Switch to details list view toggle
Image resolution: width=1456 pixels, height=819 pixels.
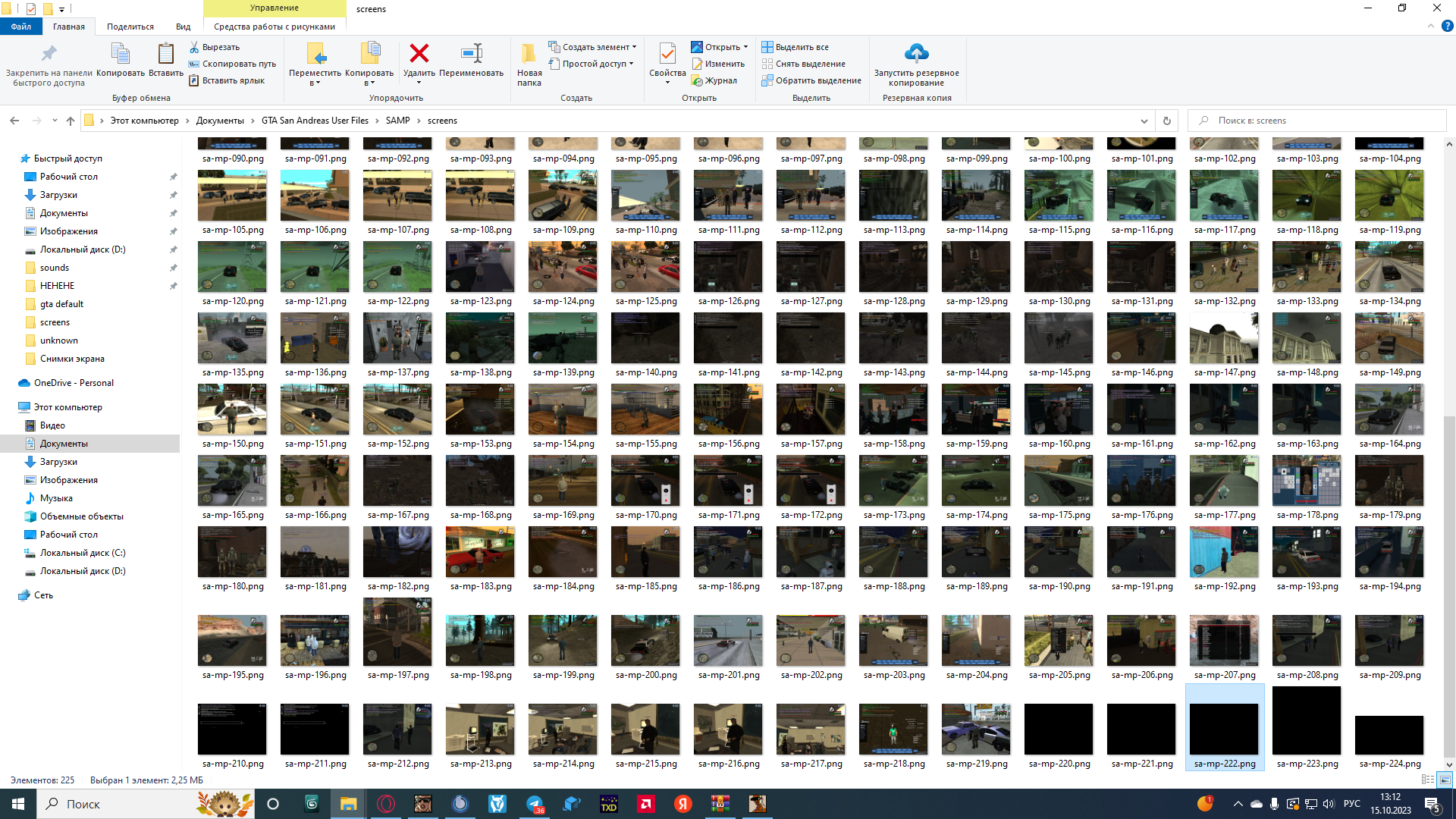[x=1428, y=780]
